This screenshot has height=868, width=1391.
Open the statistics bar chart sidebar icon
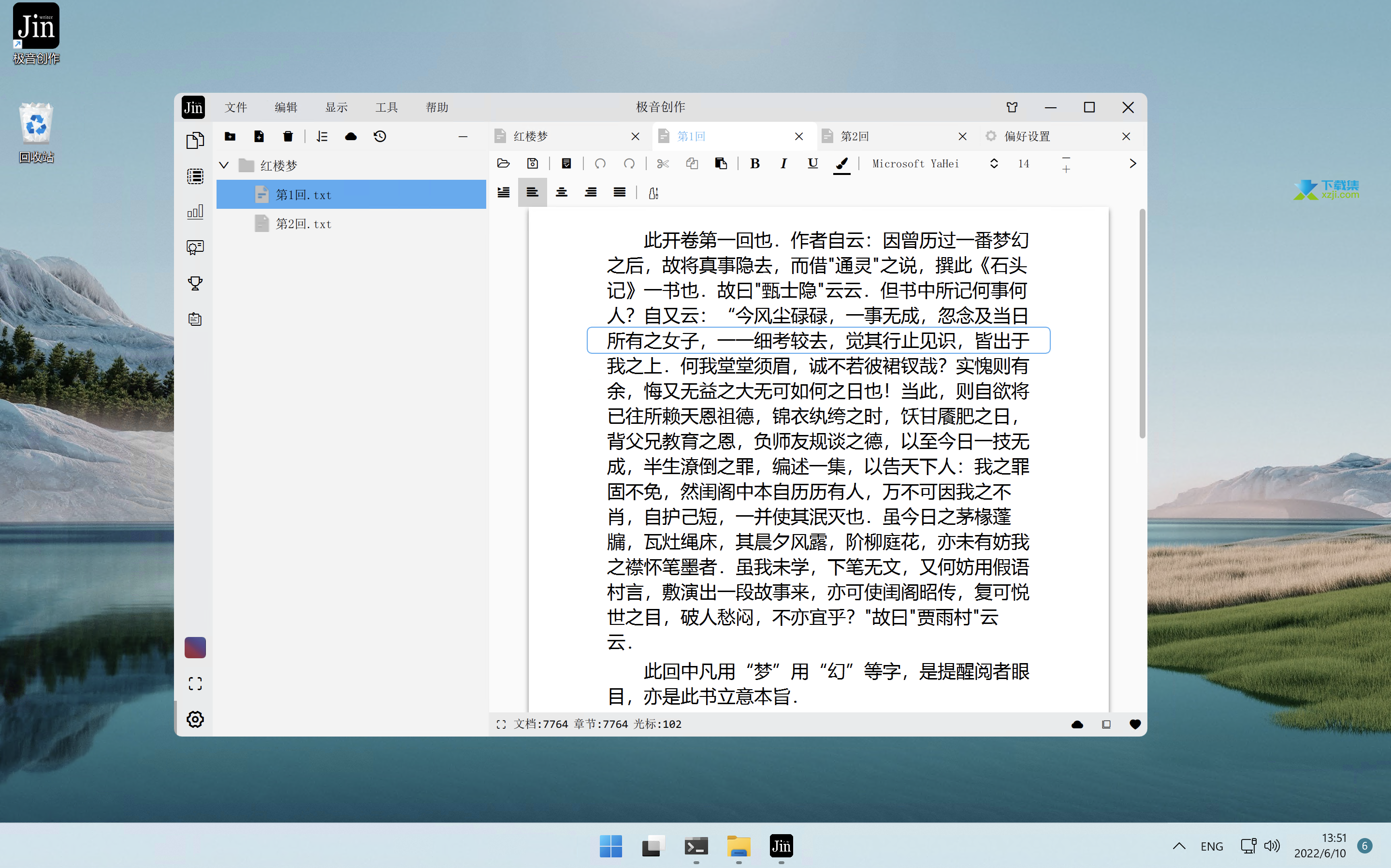(x=195, y=212)
